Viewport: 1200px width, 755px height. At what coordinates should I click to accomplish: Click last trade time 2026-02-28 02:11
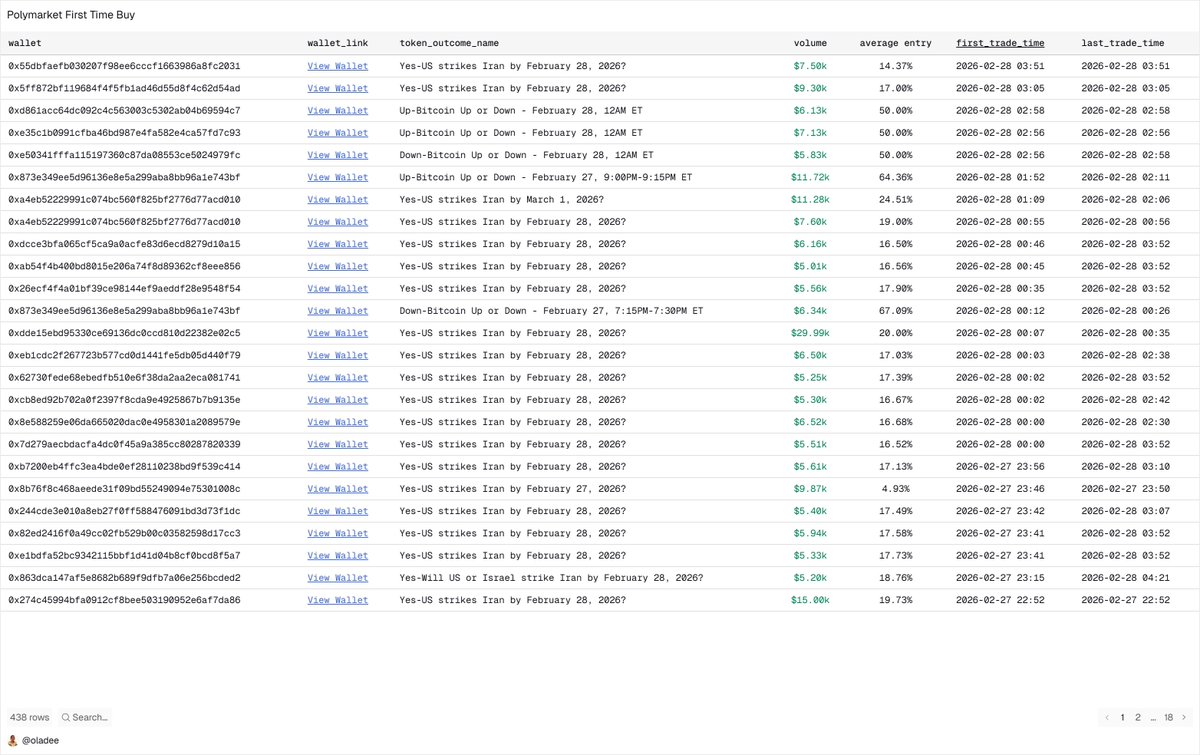(1126, 177)
